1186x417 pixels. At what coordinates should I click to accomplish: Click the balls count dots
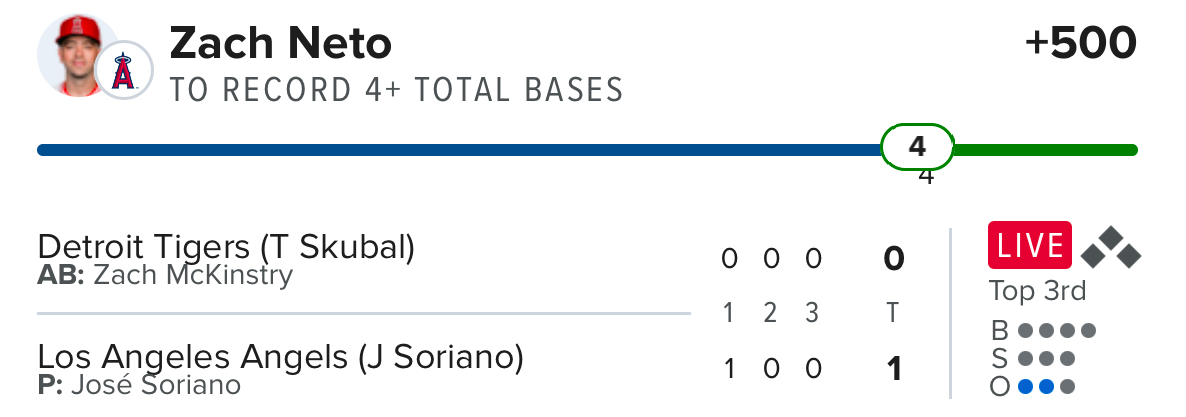(x=1056, y=331)
